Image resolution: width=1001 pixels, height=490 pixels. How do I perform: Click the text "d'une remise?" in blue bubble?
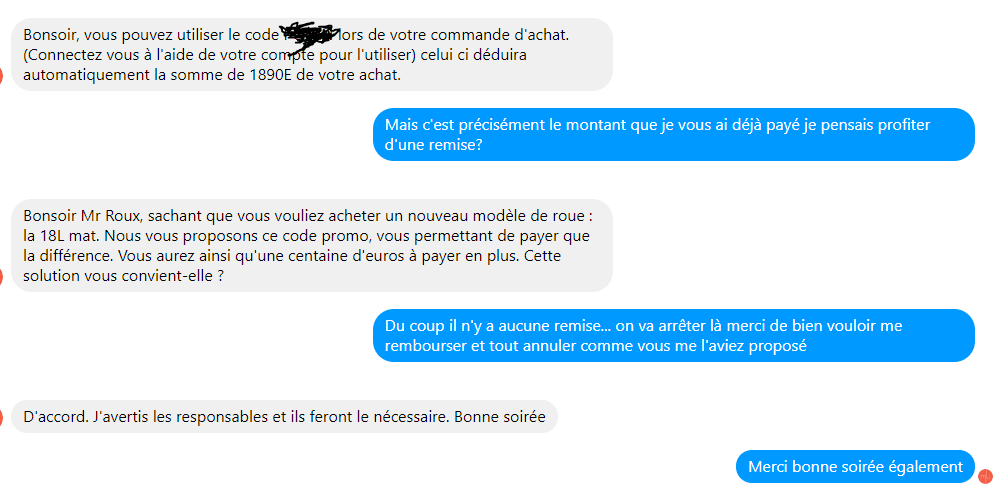[x=433, y=145]
